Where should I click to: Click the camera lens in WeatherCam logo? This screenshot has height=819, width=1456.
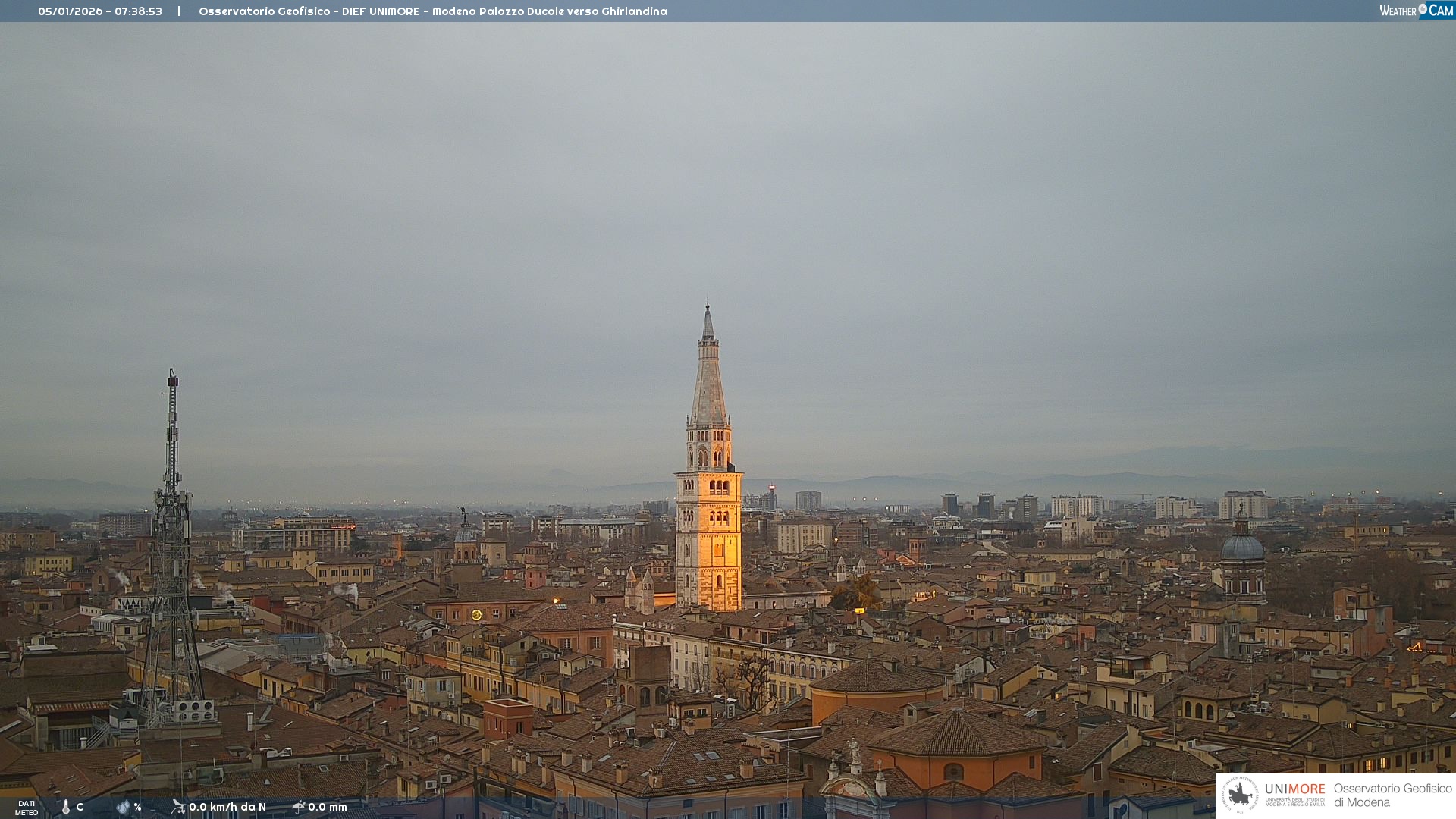pyautogui.click(x=1423, y=9)
